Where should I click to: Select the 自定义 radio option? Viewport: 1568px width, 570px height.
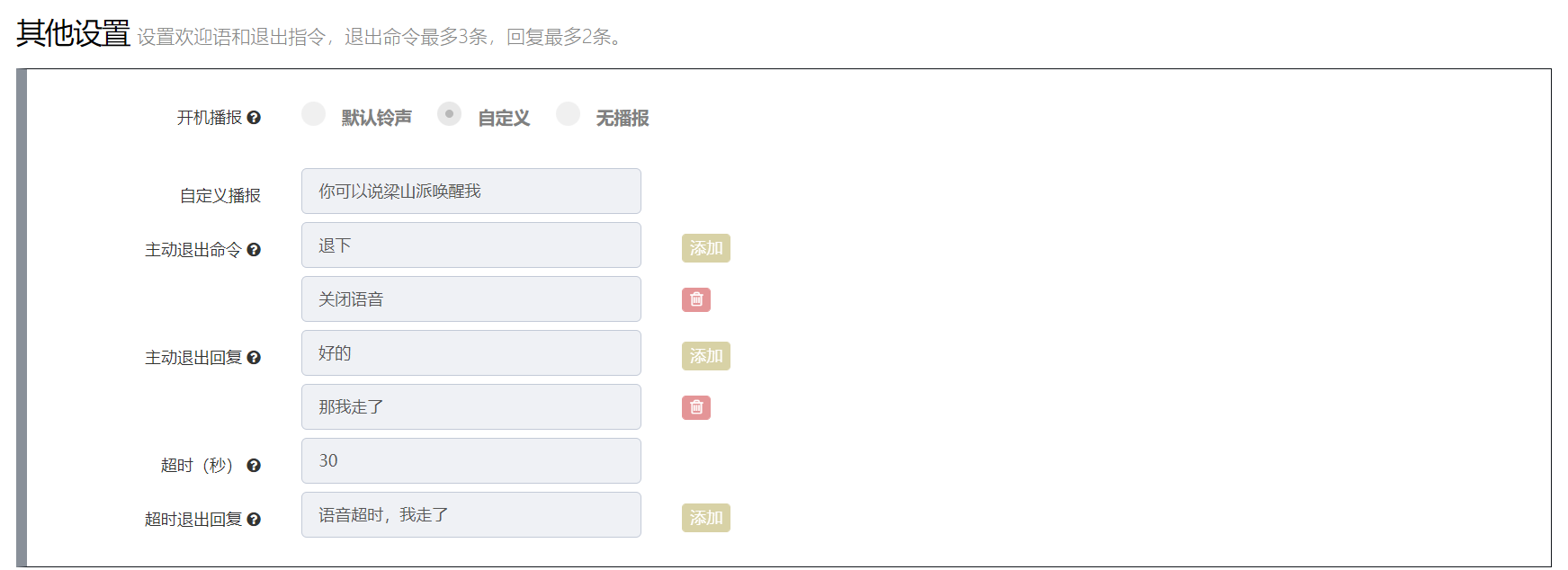coord(449,114)
